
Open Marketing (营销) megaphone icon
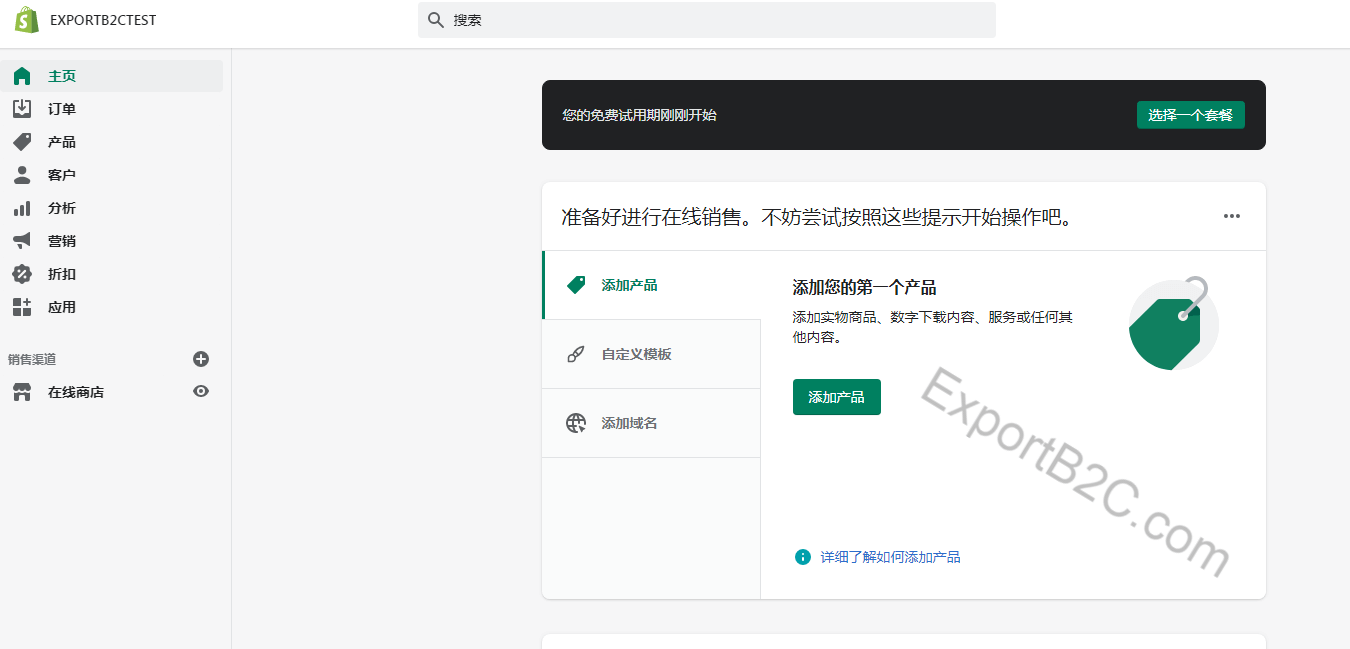[x=22, y=241]
